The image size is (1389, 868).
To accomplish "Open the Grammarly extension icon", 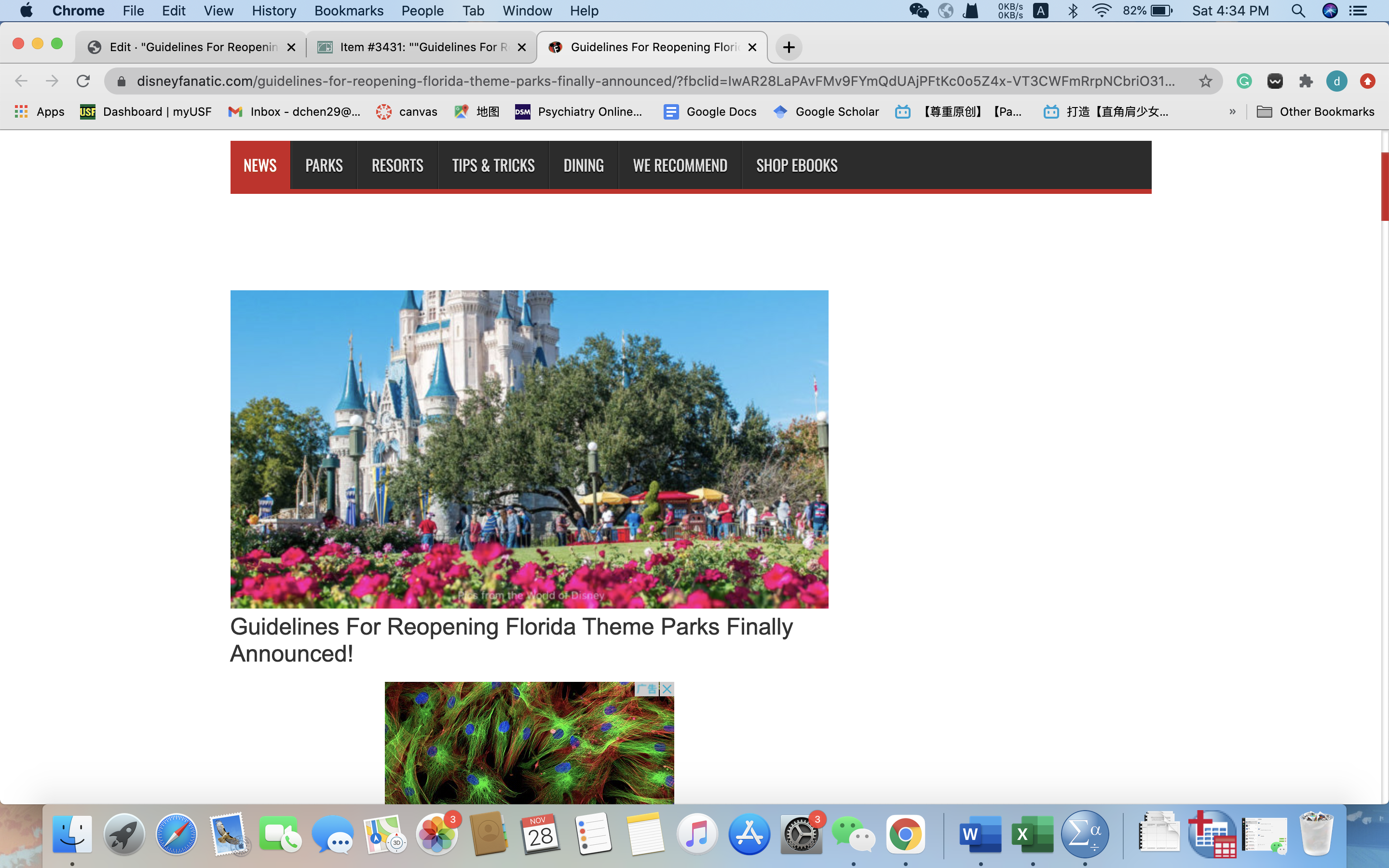I will click(x=1244, y=81).
